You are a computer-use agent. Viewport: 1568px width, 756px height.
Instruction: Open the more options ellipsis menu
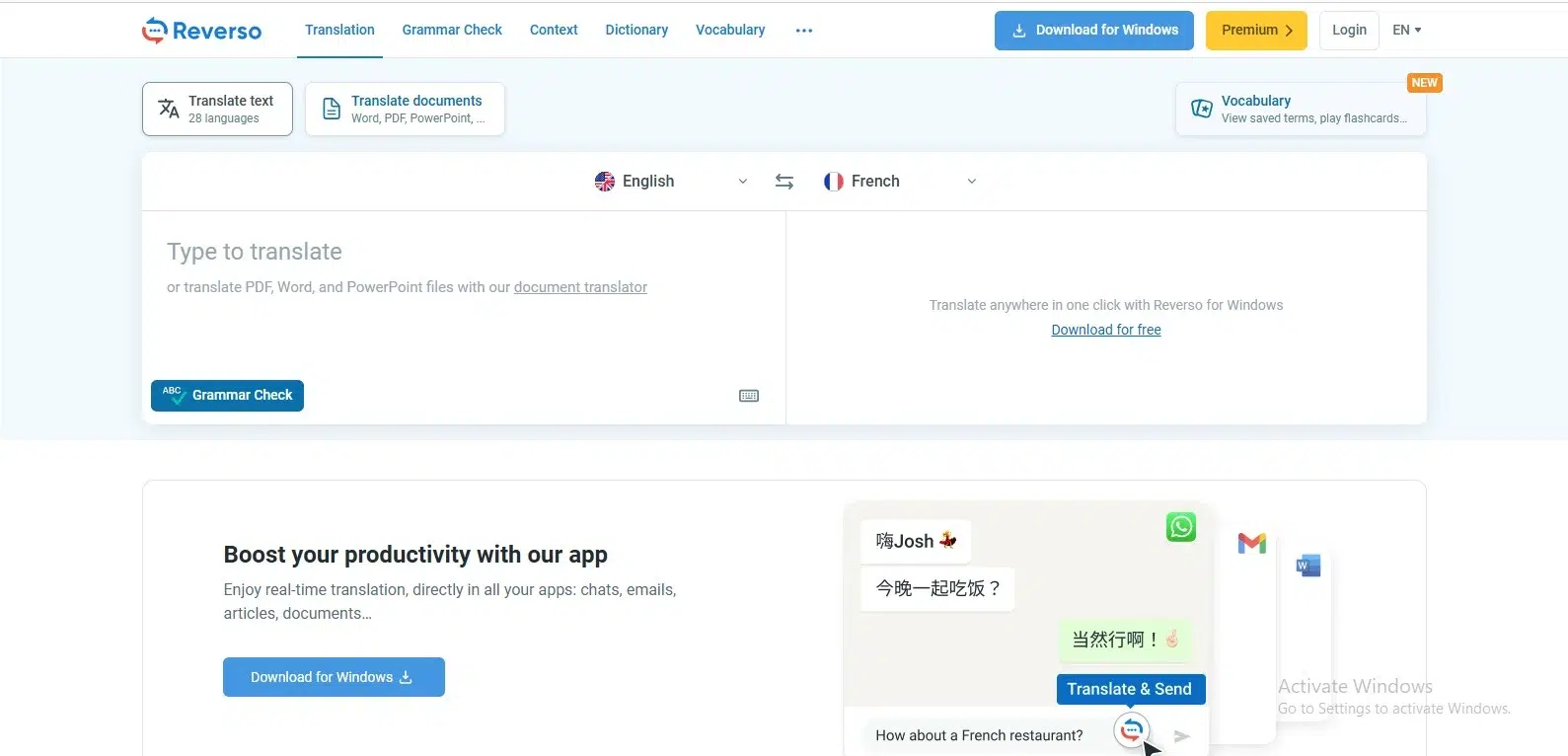tap(804, 31)
